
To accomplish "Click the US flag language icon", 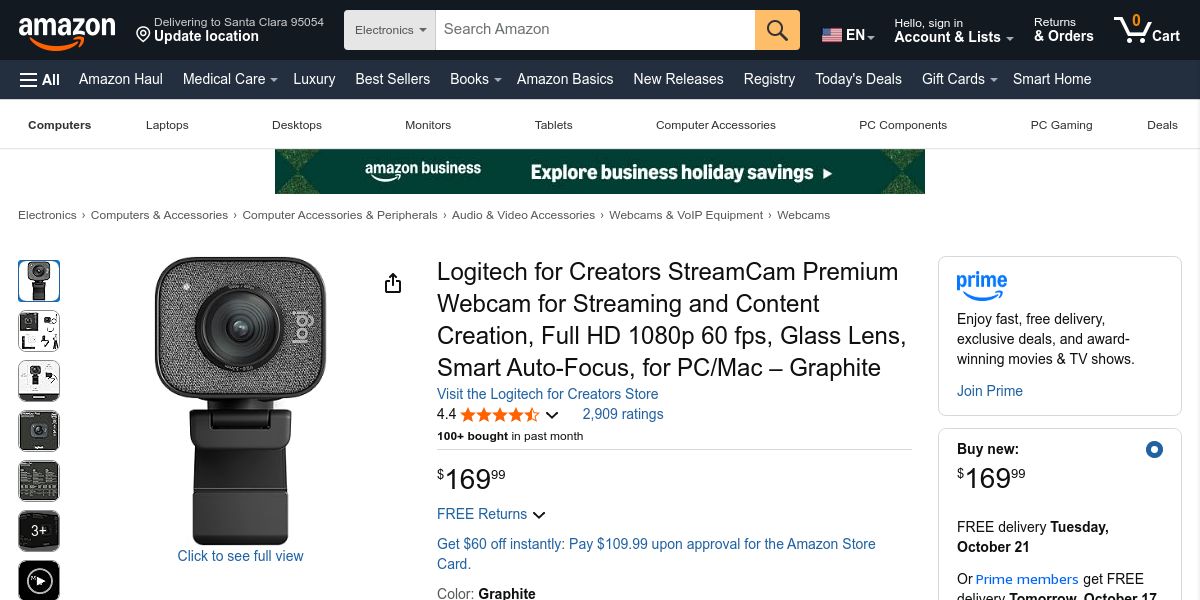I will [x=832, y=35].
